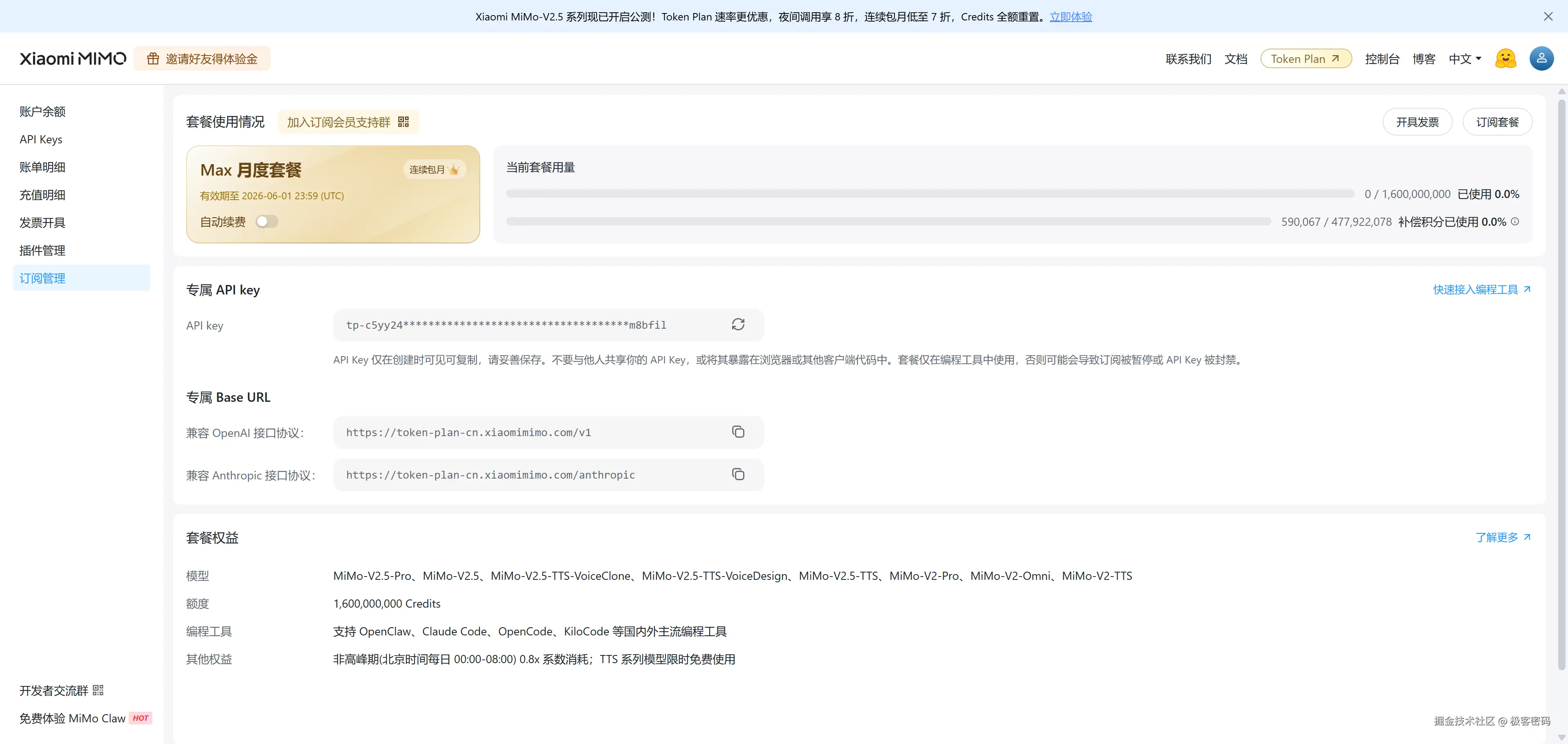This screenshot has height=744, width=1568.
Task: Copy the Anthropic-compatible base URL
Action: 738,474
